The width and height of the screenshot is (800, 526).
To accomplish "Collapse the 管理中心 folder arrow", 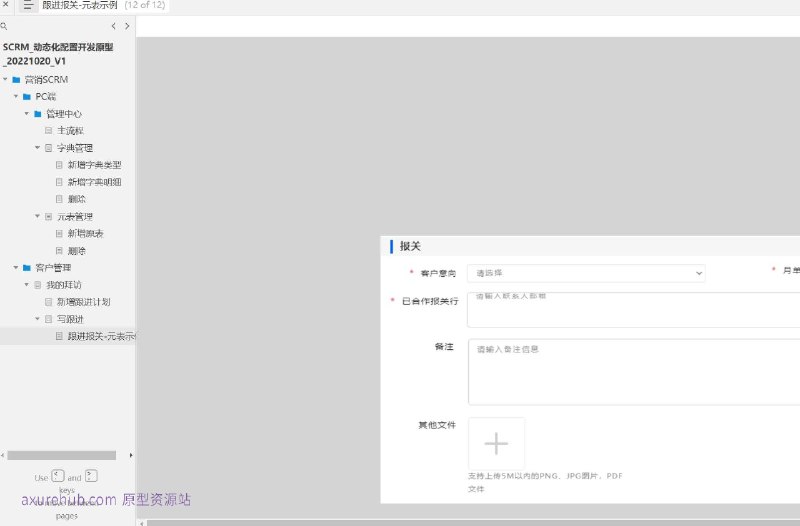I will click(27, 113).
